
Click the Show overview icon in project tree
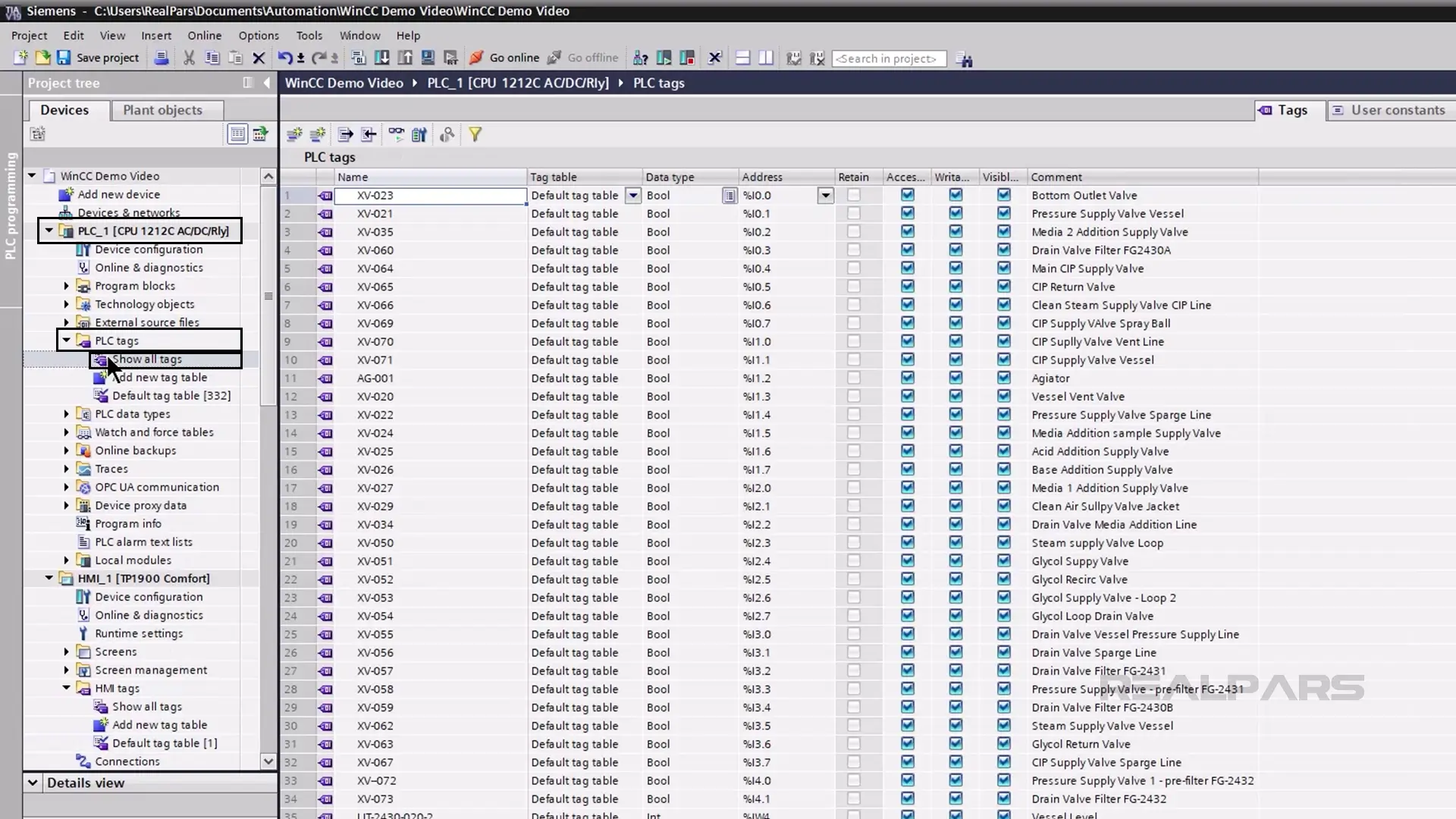tap(237, 134)
